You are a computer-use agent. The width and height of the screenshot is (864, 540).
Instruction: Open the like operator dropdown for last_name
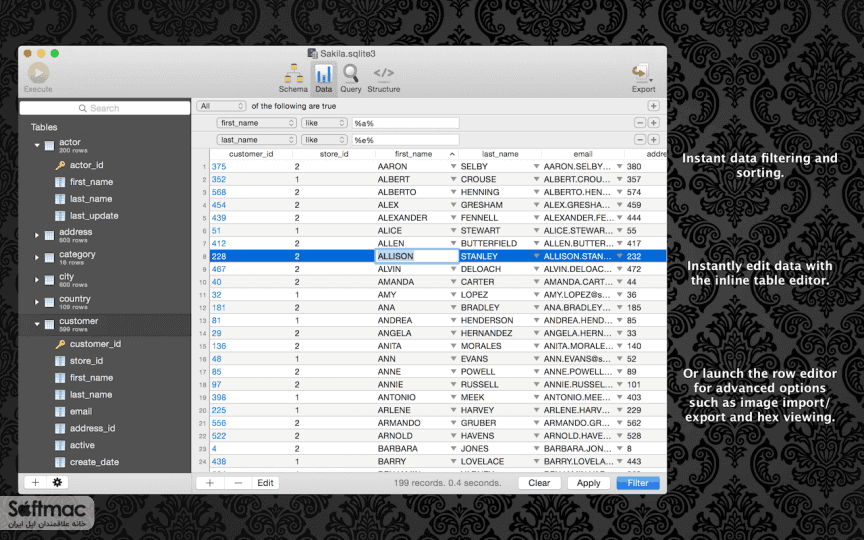click(x=324, y=140)
